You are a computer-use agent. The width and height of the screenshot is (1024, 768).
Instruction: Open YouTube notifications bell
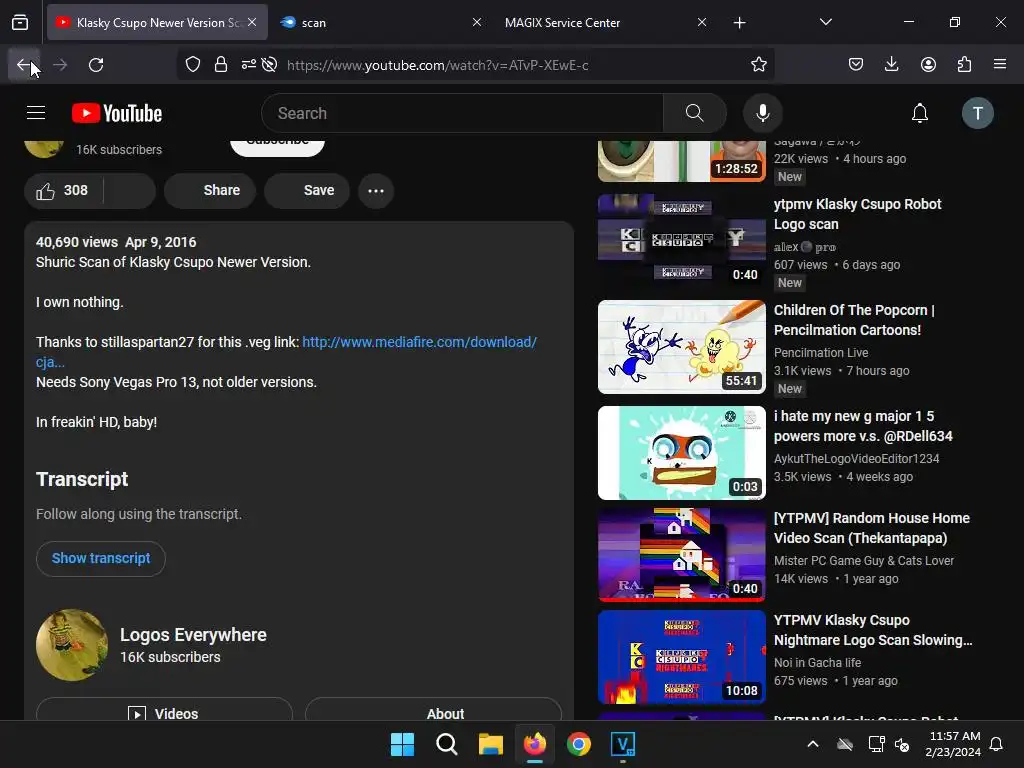tap(920, 113)
